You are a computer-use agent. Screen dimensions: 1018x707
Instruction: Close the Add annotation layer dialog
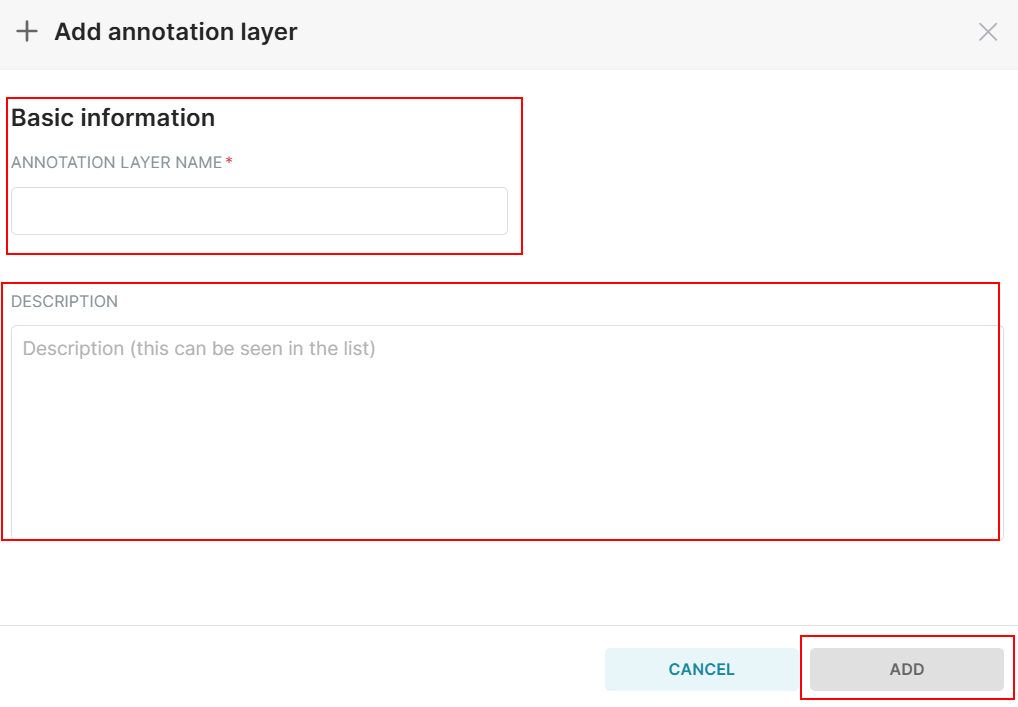coord(987,32)
